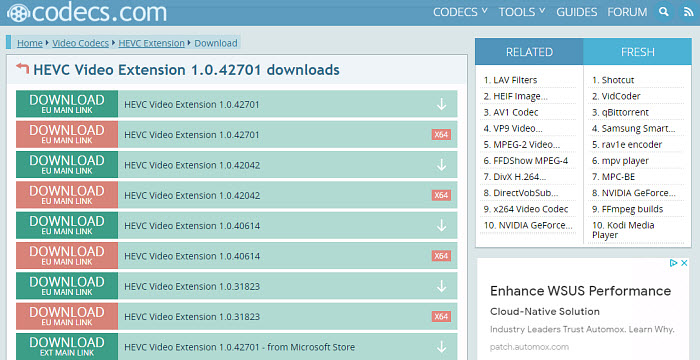Screen dimensions: 700x360
Task: Go to Home breadcrumb link
Action: [x=29, y=43]
